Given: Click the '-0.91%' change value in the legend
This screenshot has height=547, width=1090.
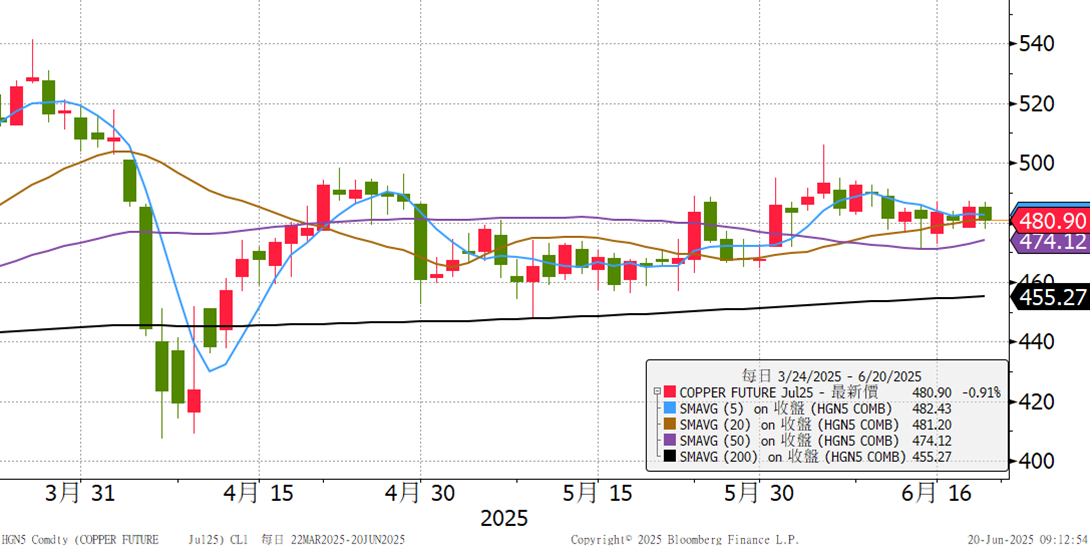Looking at the screenshot, I should pyautogui.click(x=982, y=393).
